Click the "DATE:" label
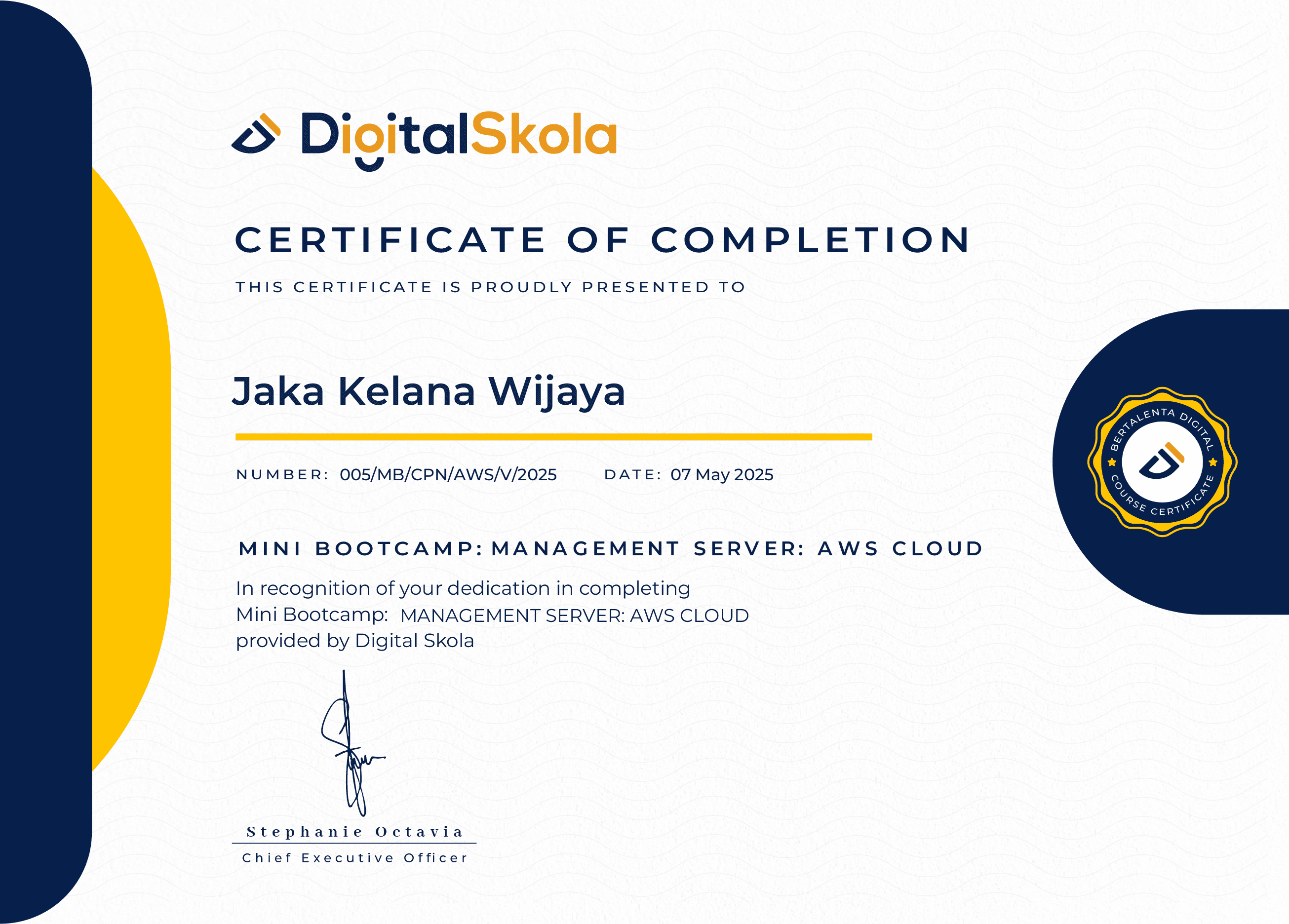The image size is (1289, 924). point(632,474)
